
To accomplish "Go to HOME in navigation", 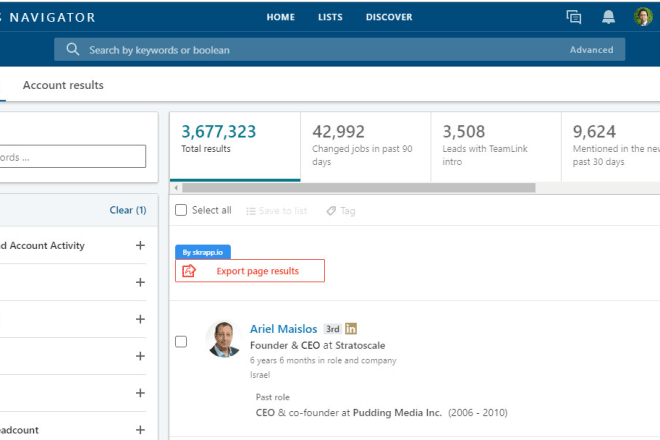I will [x=281, y=17].
